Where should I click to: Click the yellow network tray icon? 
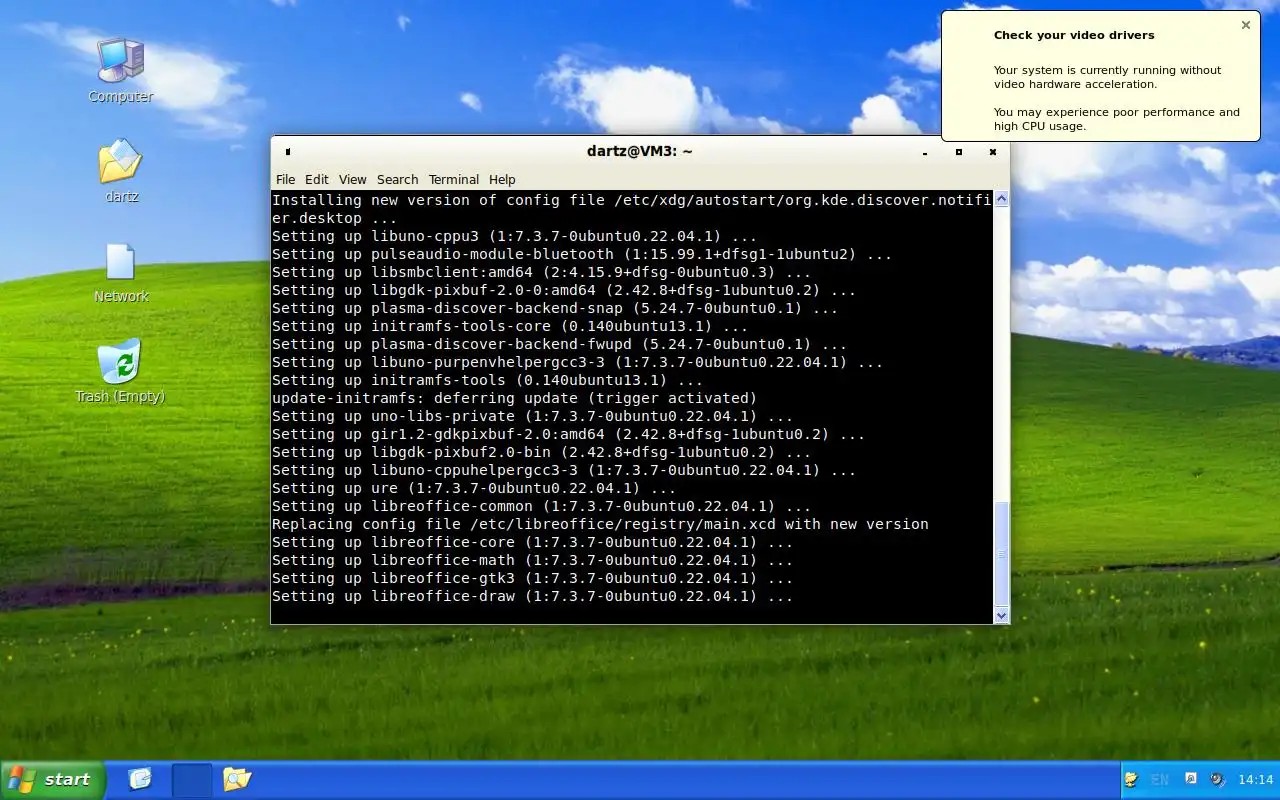tap(1131, 779)
